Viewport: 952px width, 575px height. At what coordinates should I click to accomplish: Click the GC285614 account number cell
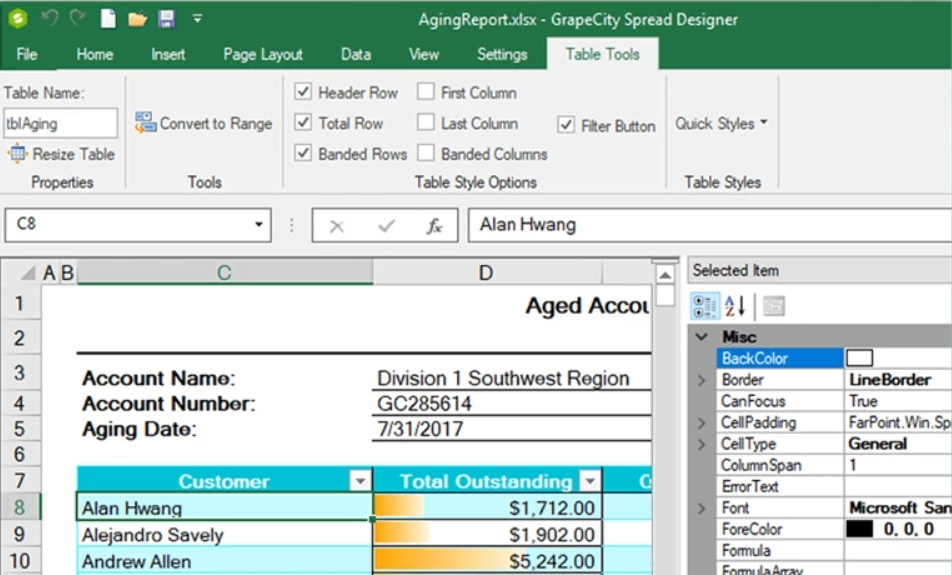pos(511,403)
